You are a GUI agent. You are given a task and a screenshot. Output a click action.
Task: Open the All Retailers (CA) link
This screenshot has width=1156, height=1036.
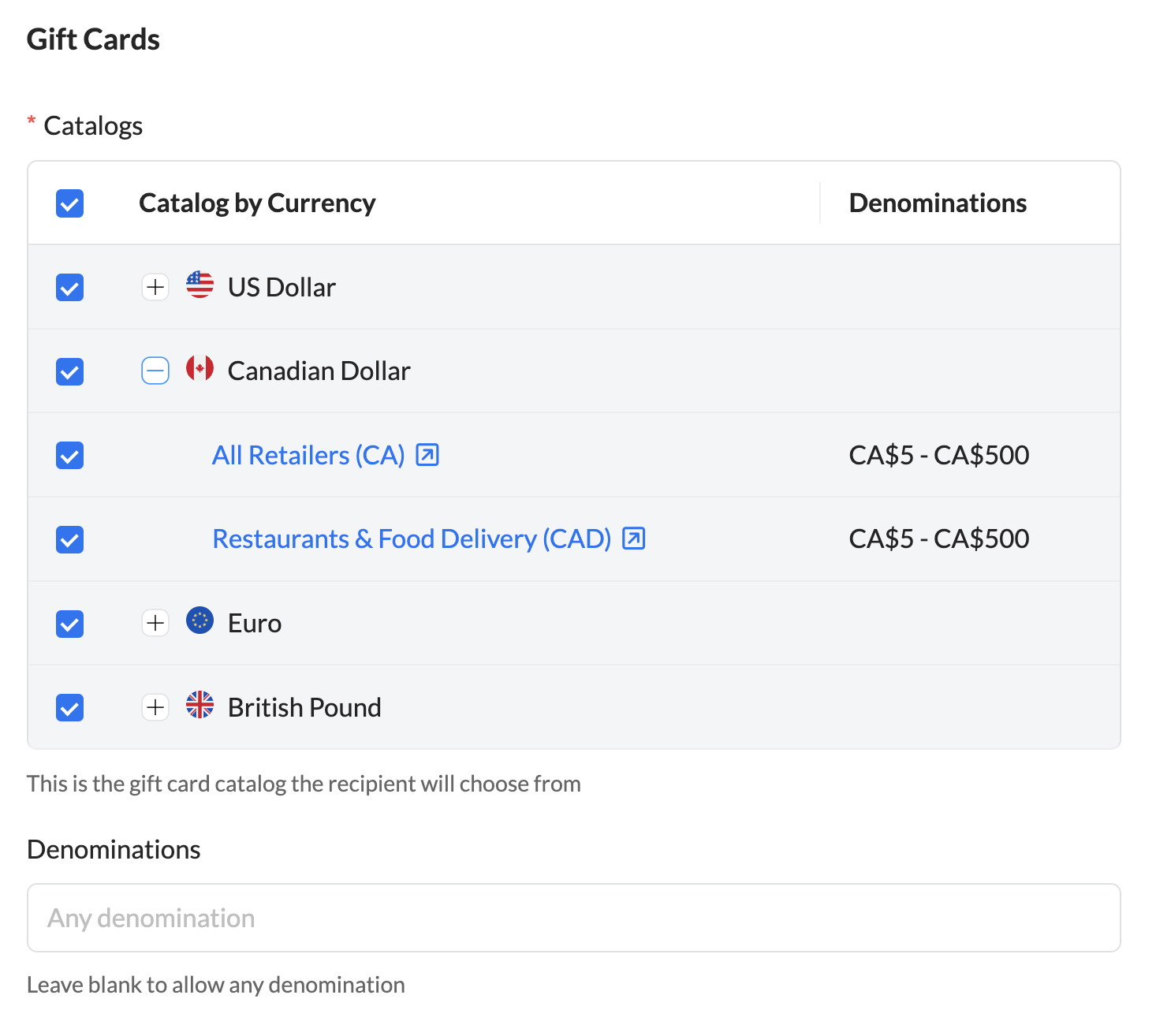[308, 456]
